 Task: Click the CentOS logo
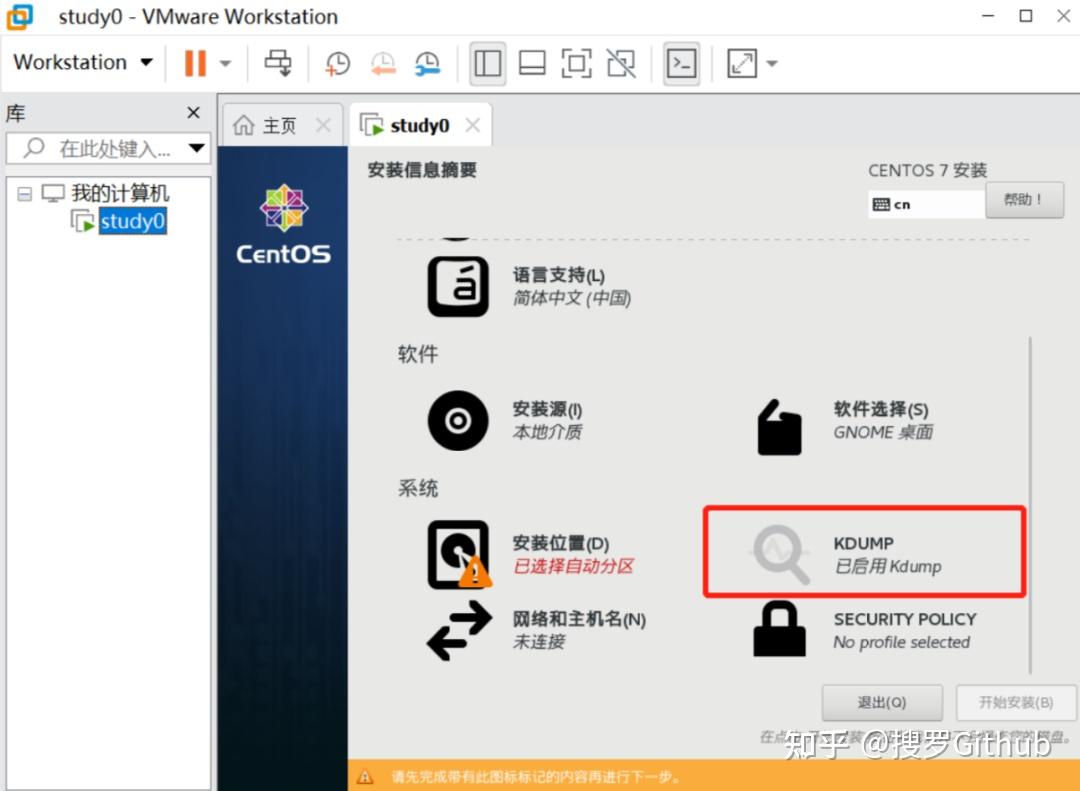point(283,225)
